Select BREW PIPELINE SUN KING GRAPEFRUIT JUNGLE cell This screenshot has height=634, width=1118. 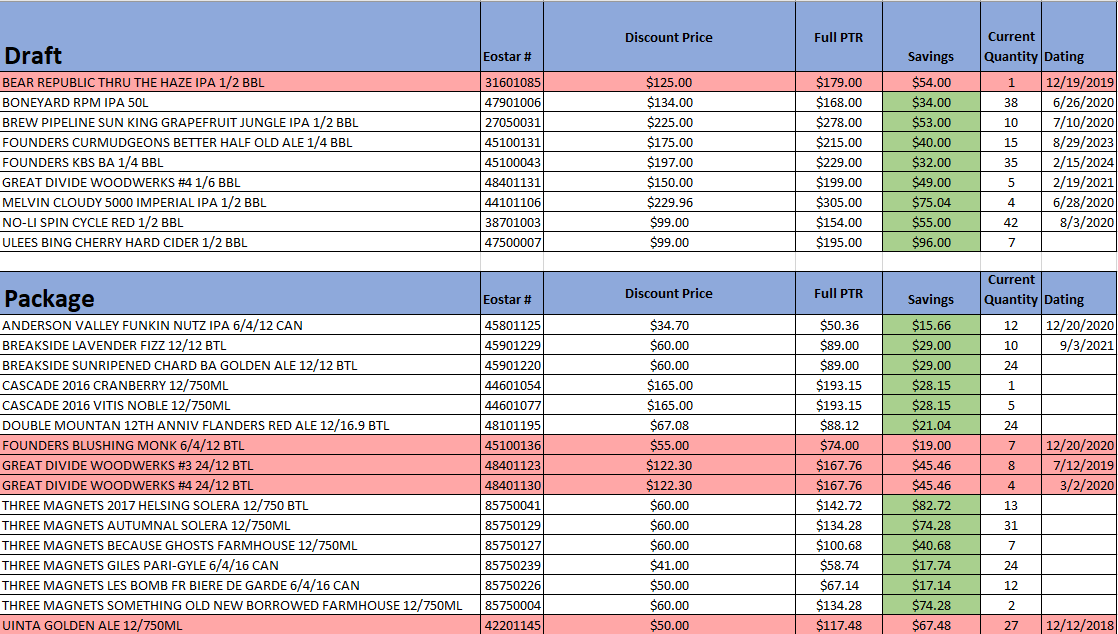coord(240,122)
